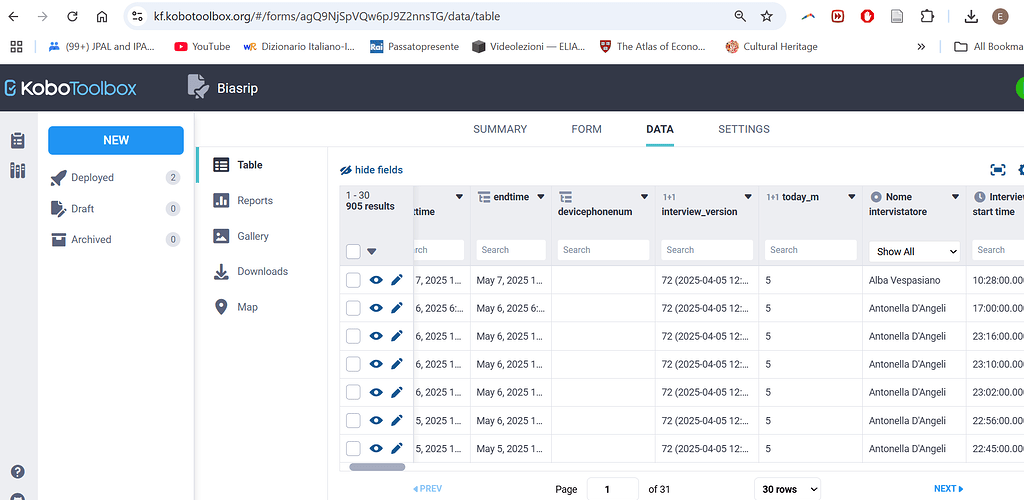Select the second row checkbox
This screenshot has height=500, width=1024.
coord(353,309)
